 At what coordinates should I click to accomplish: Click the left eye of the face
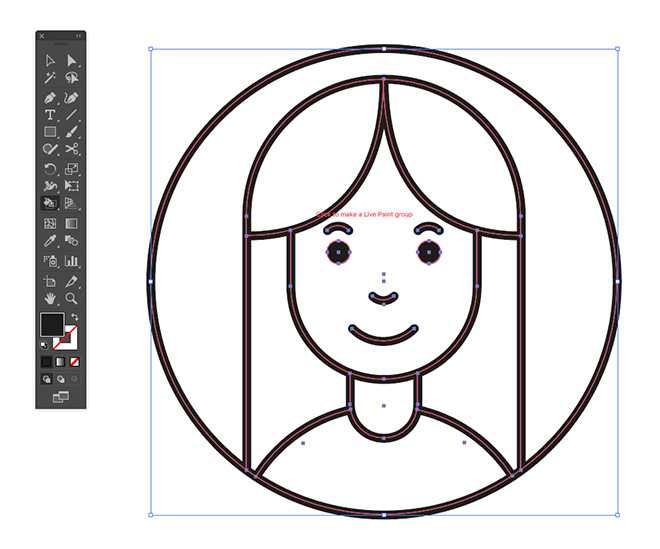(x=339, y=252)
